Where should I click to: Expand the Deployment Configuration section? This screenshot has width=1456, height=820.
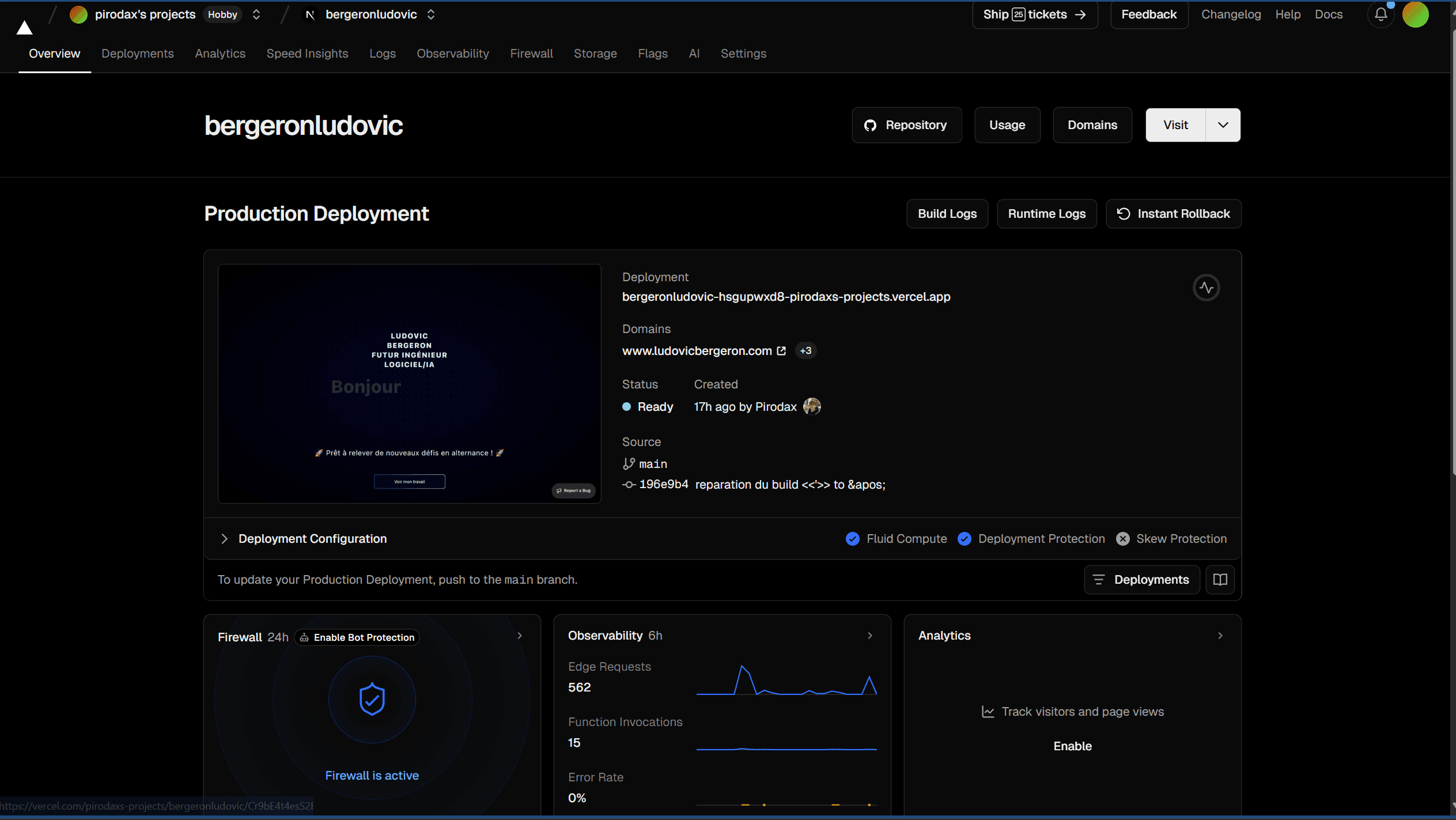[x=224, y=539]
